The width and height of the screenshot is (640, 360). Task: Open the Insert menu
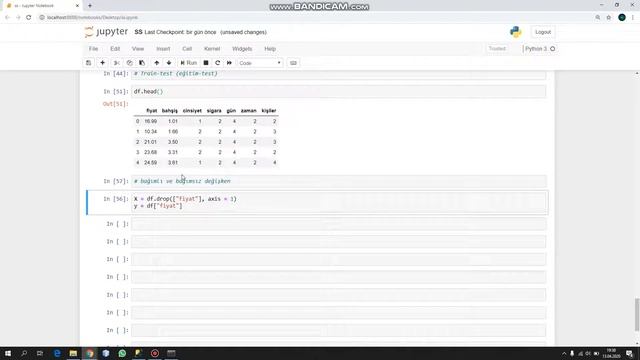tap(163, 49)
